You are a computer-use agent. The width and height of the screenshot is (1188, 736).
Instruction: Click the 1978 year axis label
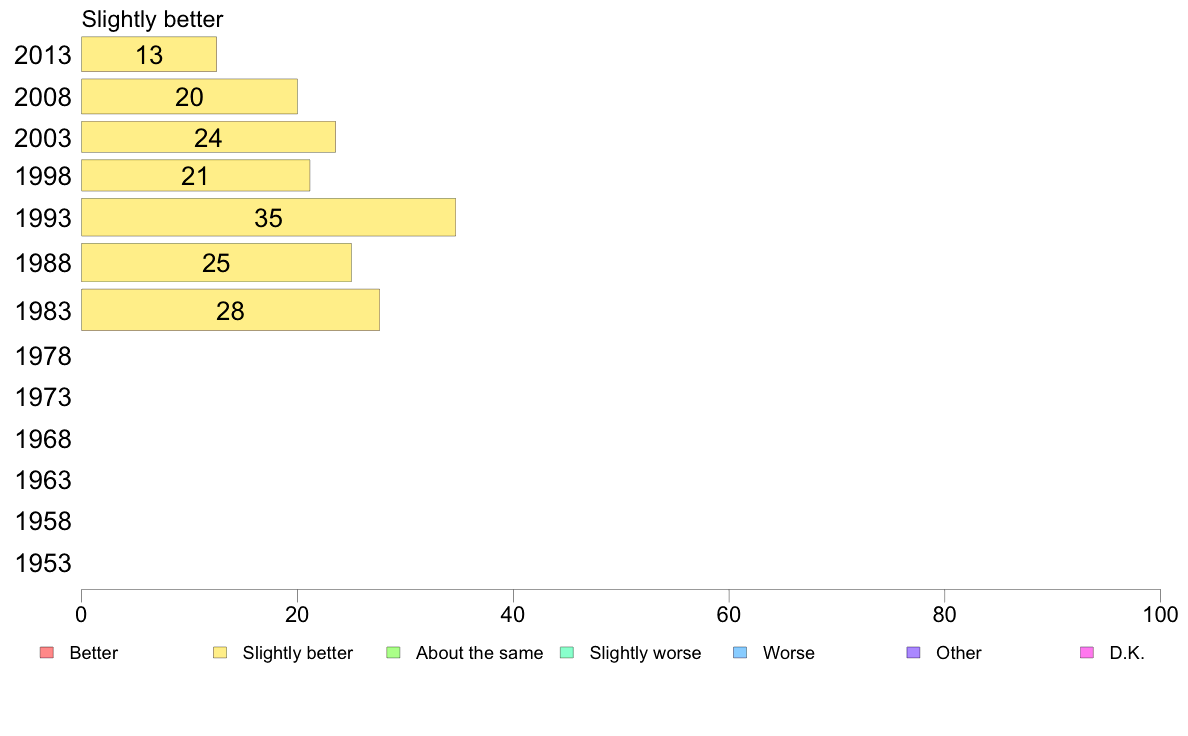(43, 356)
